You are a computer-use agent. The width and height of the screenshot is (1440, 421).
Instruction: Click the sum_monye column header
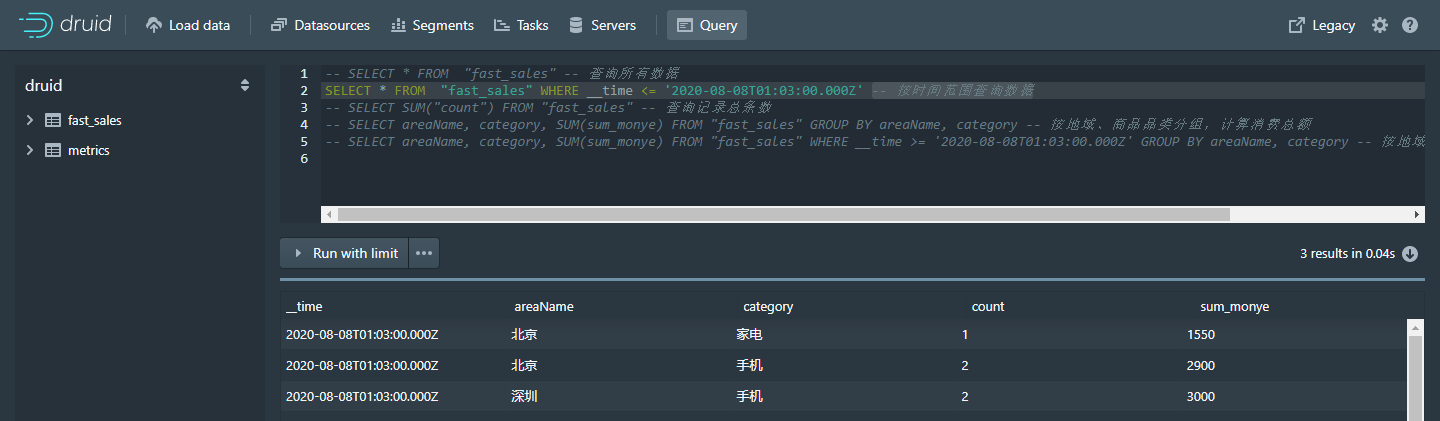tap(1234, 306)
